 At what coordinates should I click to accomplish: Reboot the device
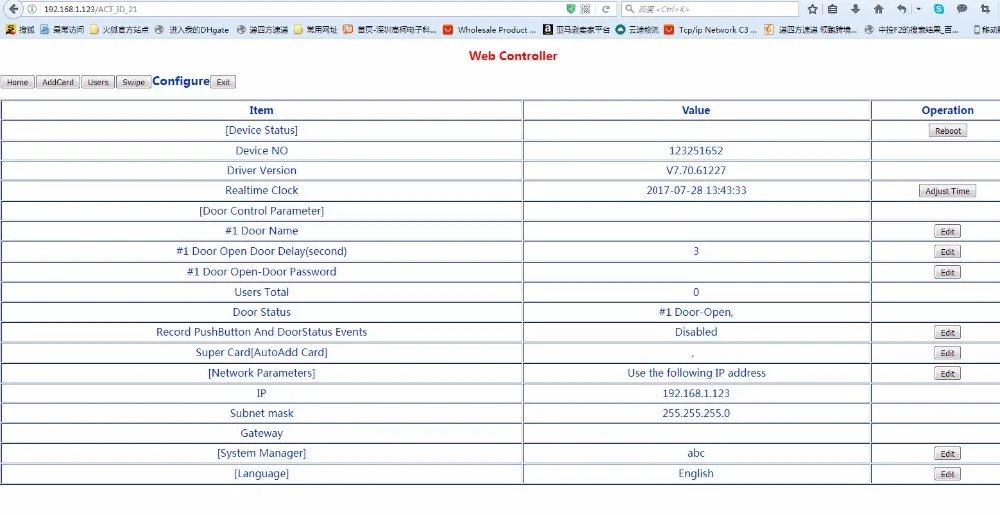tap(948, 131)
